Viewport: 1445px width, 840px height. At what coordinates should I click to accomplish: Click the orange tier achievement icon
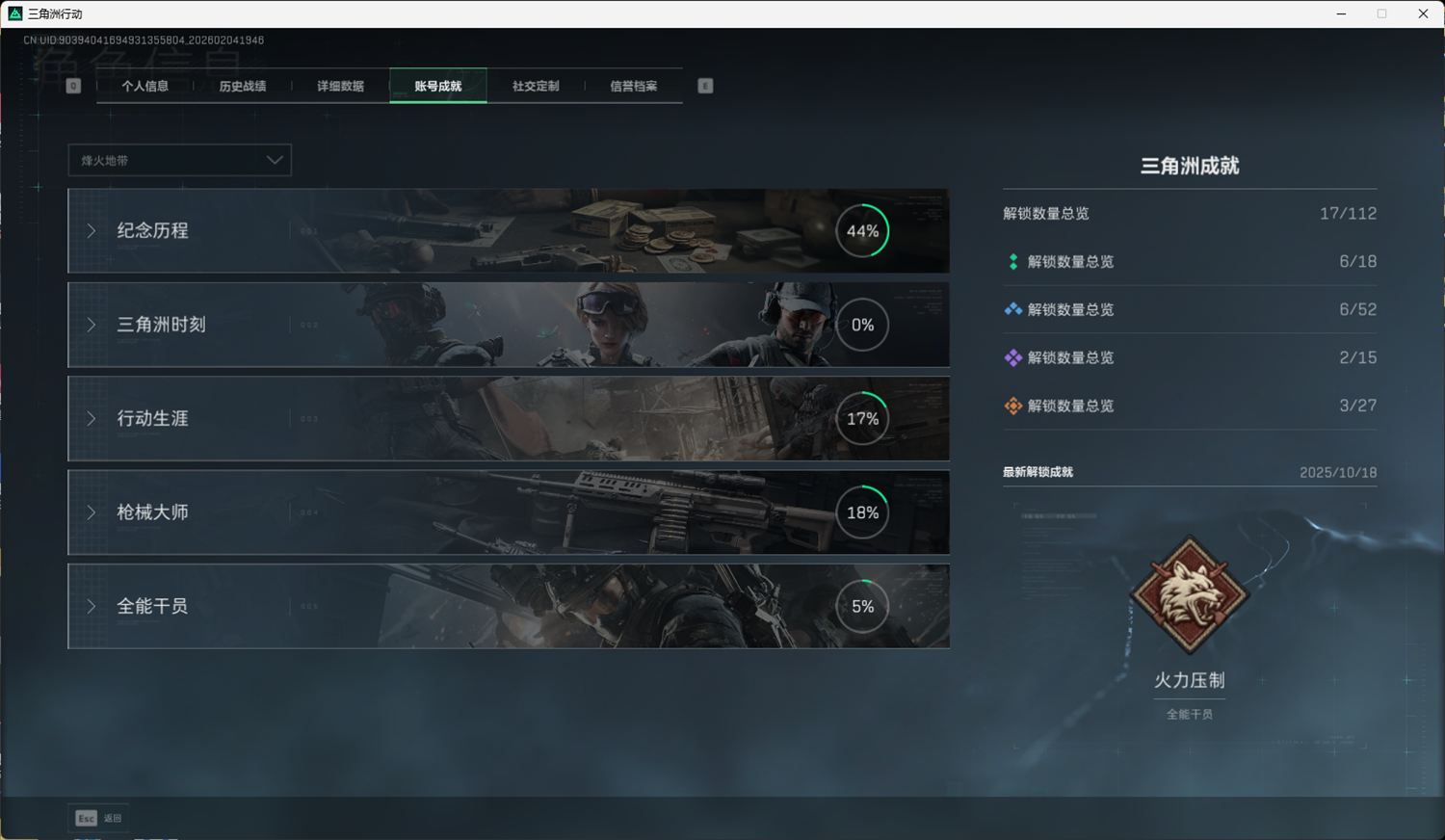[x=1012, y=407]
